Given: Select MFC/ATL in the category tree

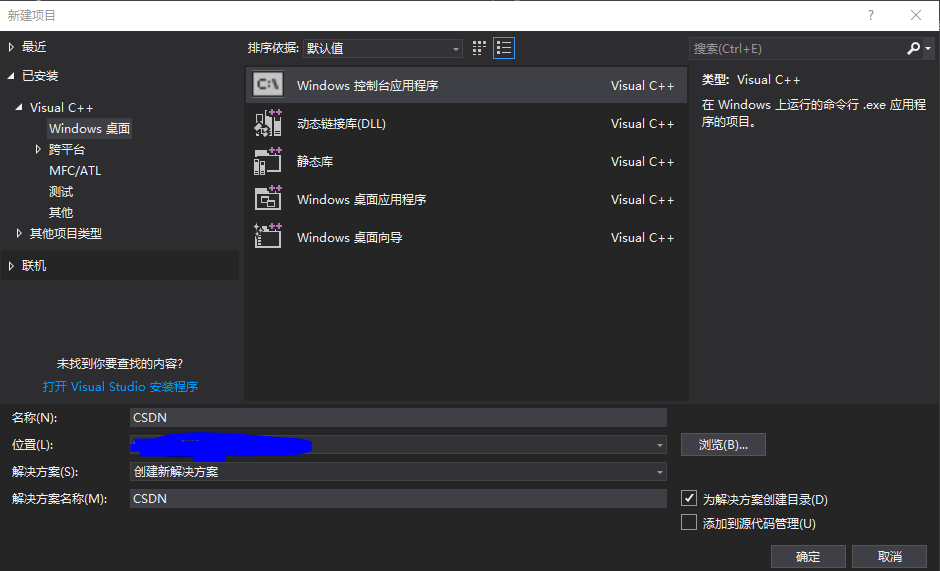Looking at the screenshot, I should 75,171.
